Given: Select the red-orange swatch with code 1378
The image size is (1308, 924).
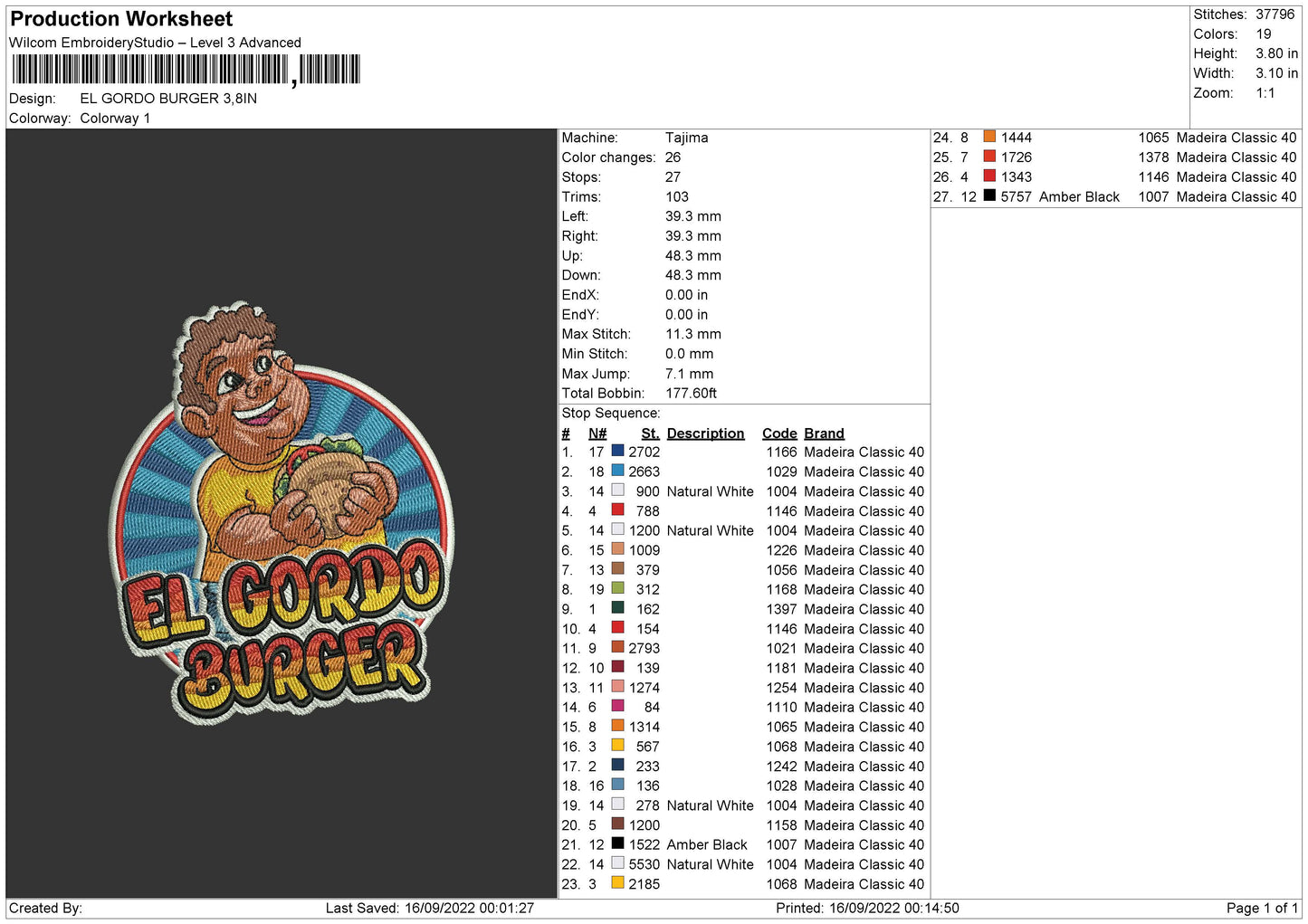Looking at the screenshot, I should click(x=989, y=157).
